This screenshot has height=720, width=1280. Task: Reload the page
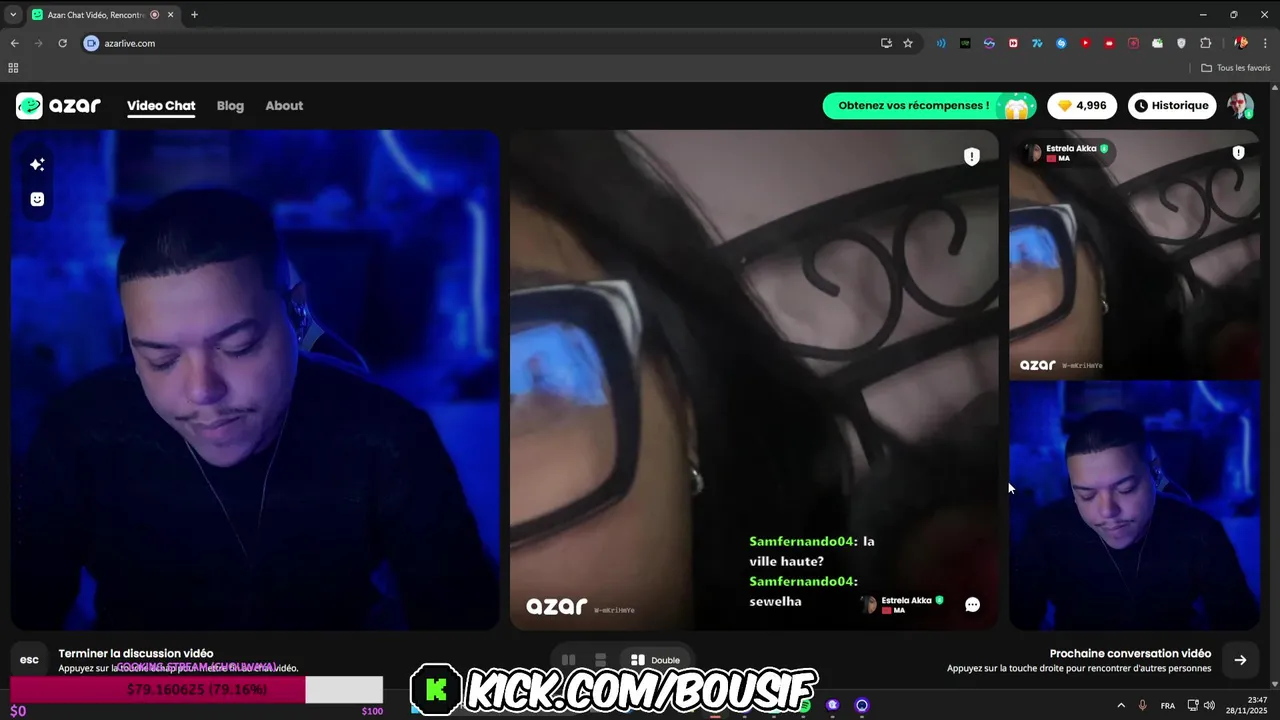(62, 43)
